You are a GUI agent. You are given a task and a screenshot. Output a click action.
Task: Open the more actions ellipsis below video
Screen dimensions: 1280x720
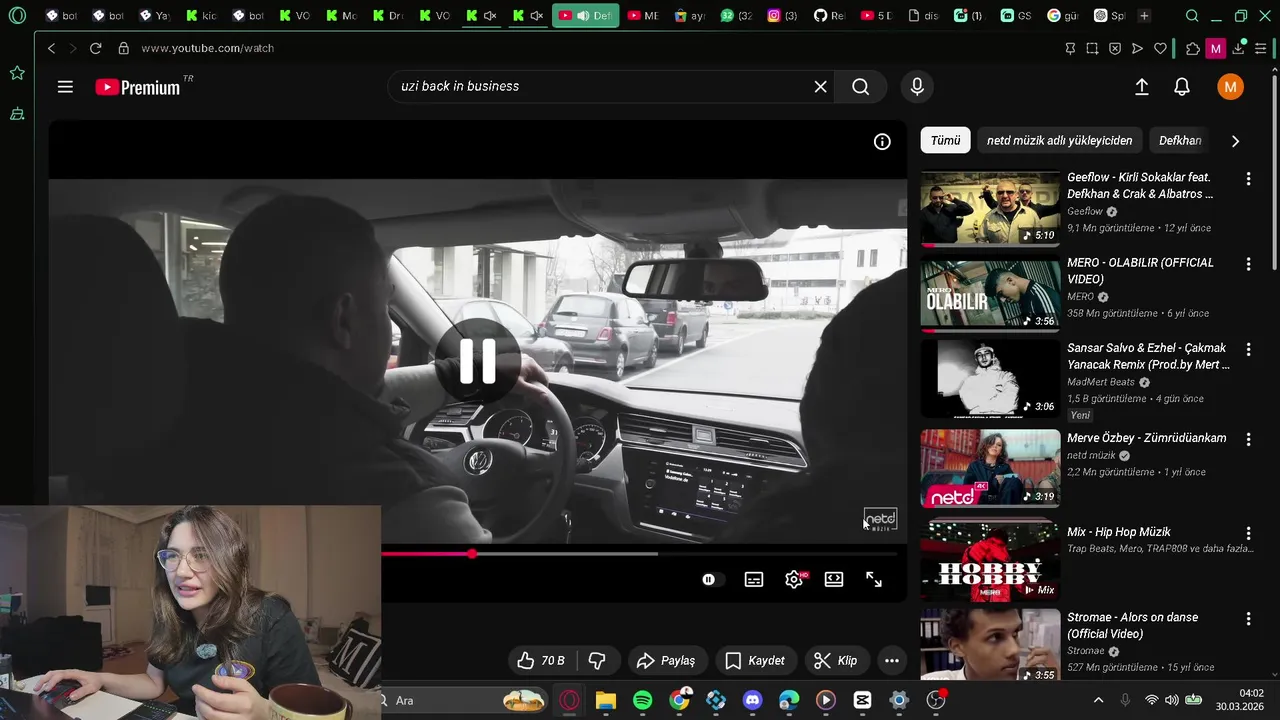coord(892,660)
